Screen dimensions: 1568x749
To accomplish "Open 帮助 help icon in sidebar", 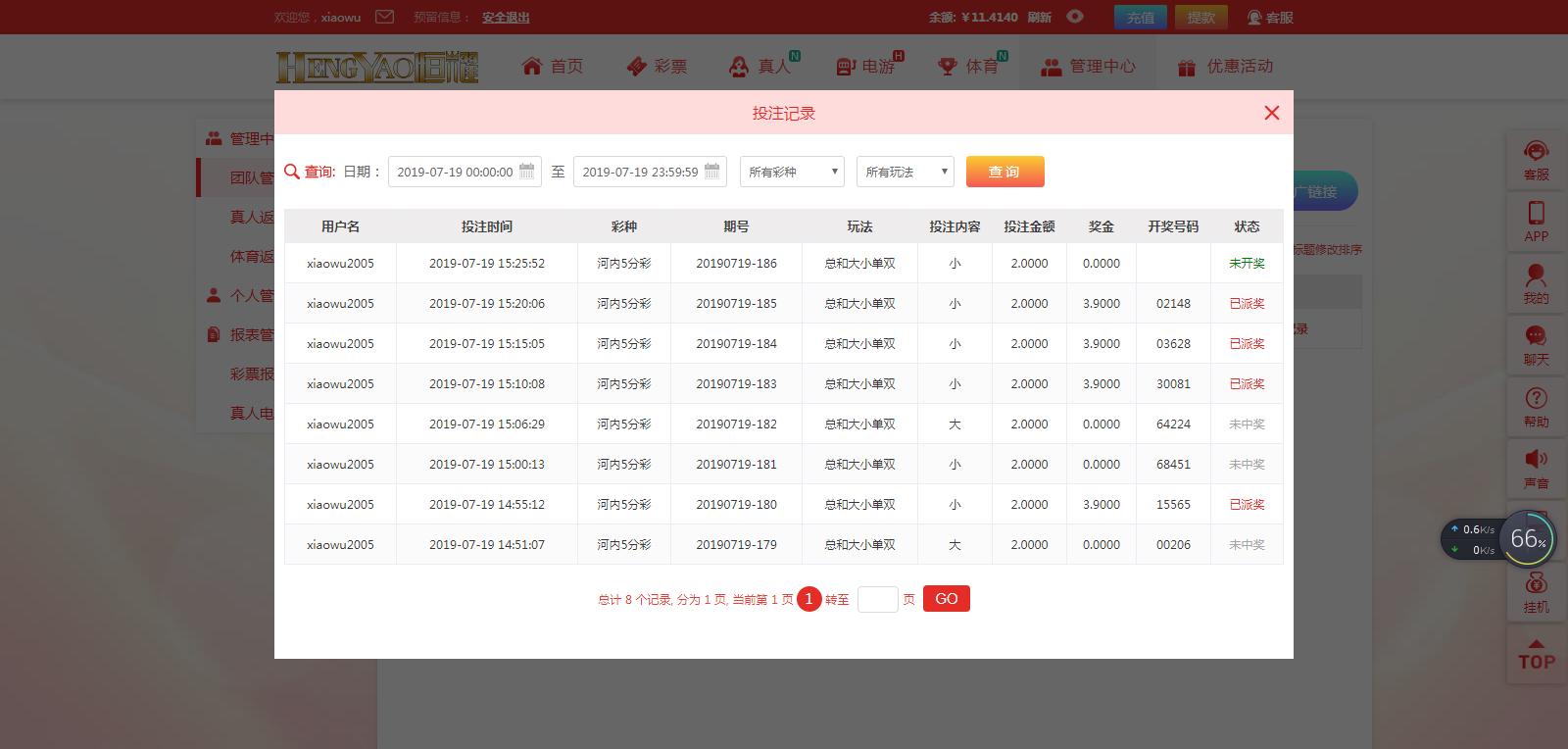I will point(1536,408).
